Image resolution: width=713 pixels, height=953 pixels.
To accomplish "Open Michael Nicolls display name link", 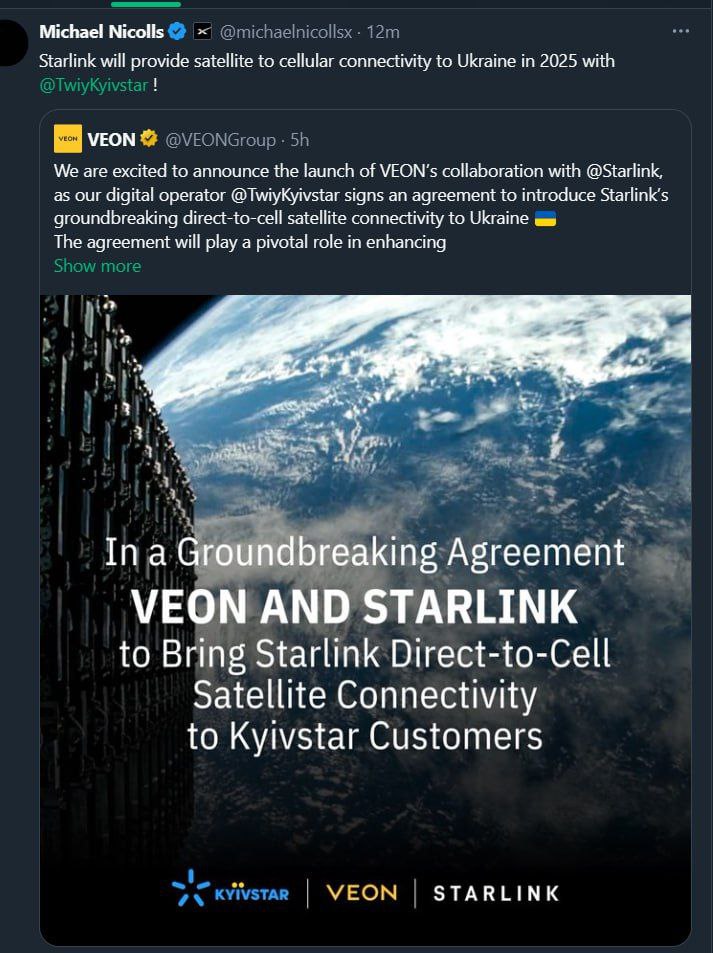I will [x=102, y=32].
